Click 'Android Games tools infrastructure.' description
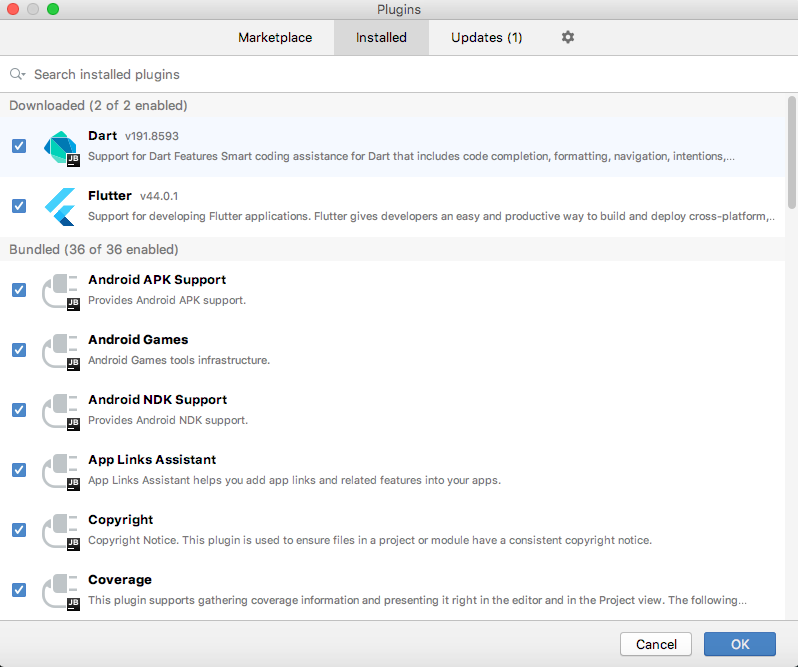The width and height of the screenshot is (798, 667). tap(179, 360)
